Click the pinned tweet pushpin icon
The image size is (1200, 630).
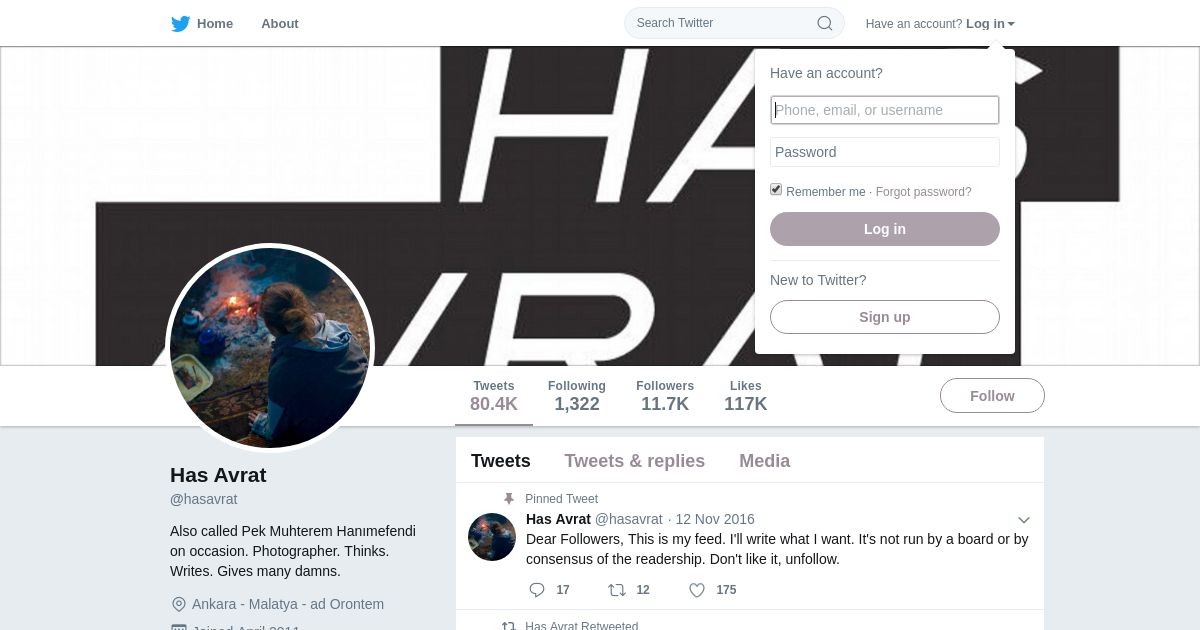509,498
